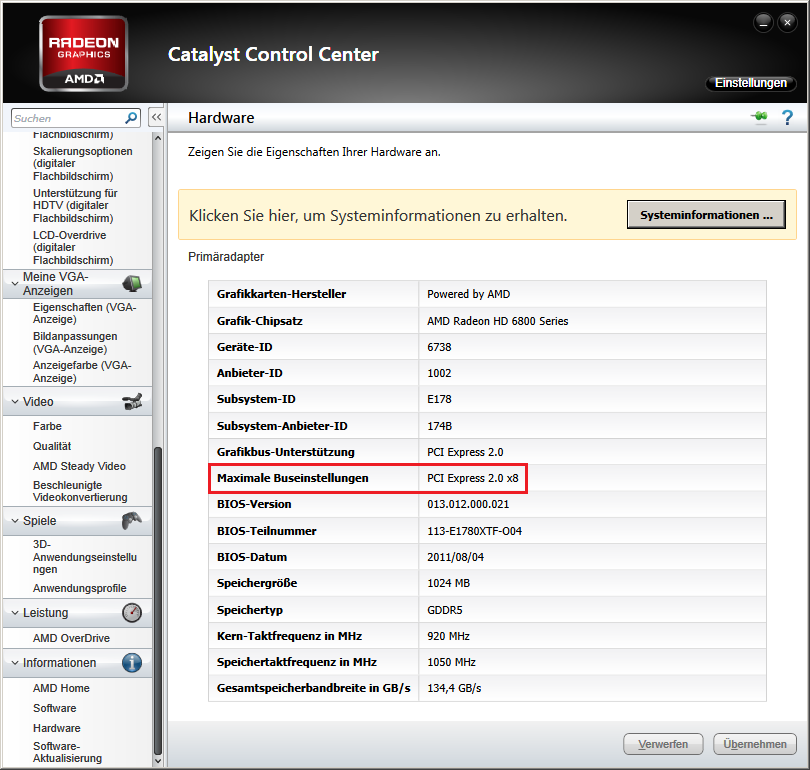This screenshot has height=770, width=810.
Task: Select BIOS-Version value 013.012.000.021
Action: (x=468, y=504)
